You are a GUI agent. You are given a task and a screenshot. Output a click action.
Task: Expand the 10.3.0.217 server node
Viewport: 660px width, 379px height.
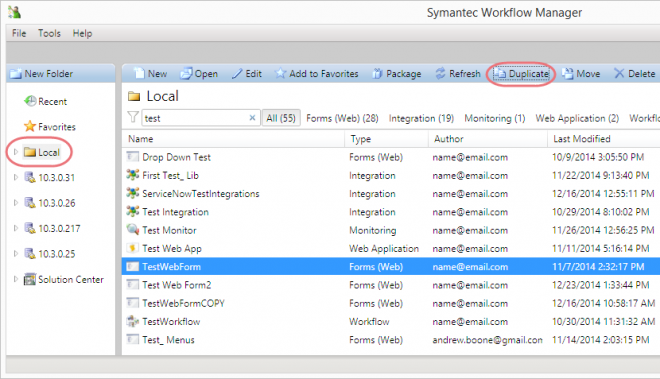[x=16, y=228]
